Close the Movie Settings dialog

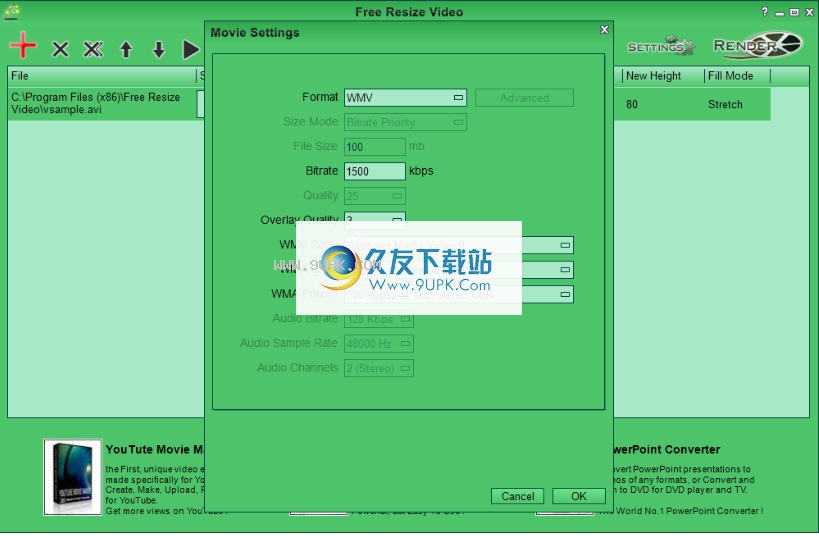pos(604,30)
